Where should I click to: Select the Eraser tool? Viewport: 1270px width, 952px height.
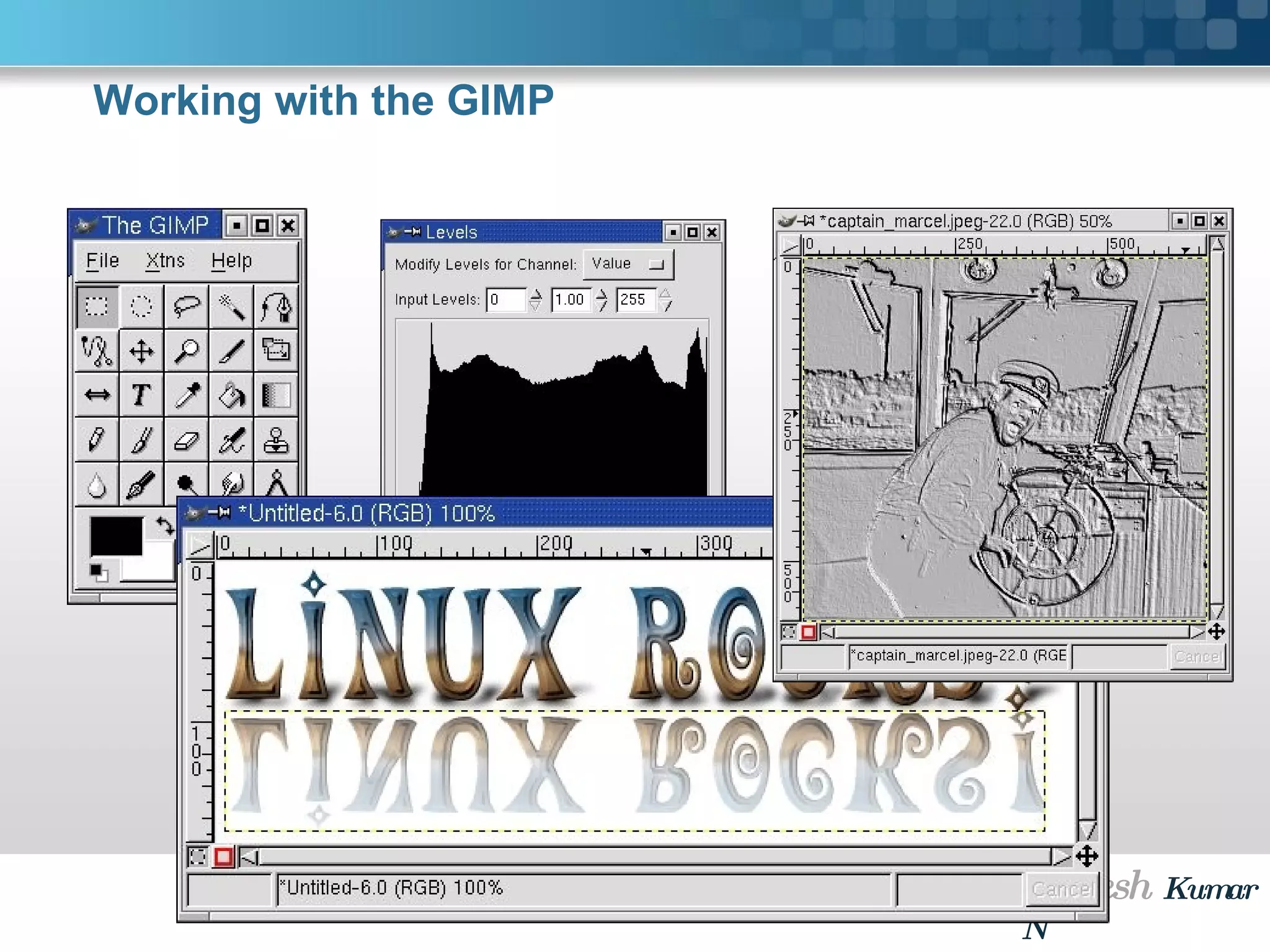(186, 440)
